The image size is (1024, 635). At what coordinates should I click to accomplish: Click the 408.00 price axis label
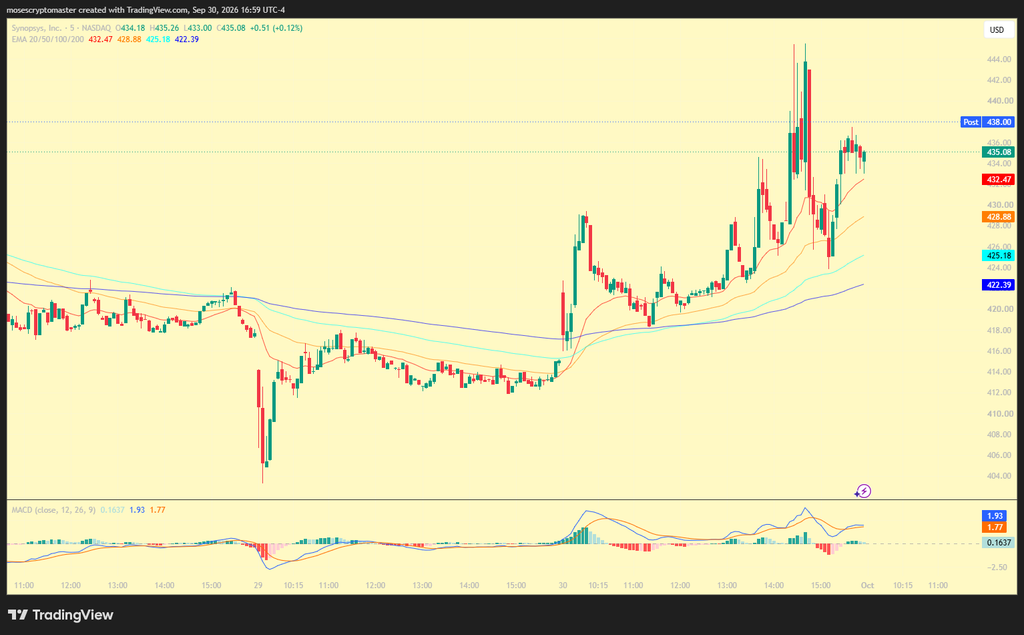(1000, 434)
